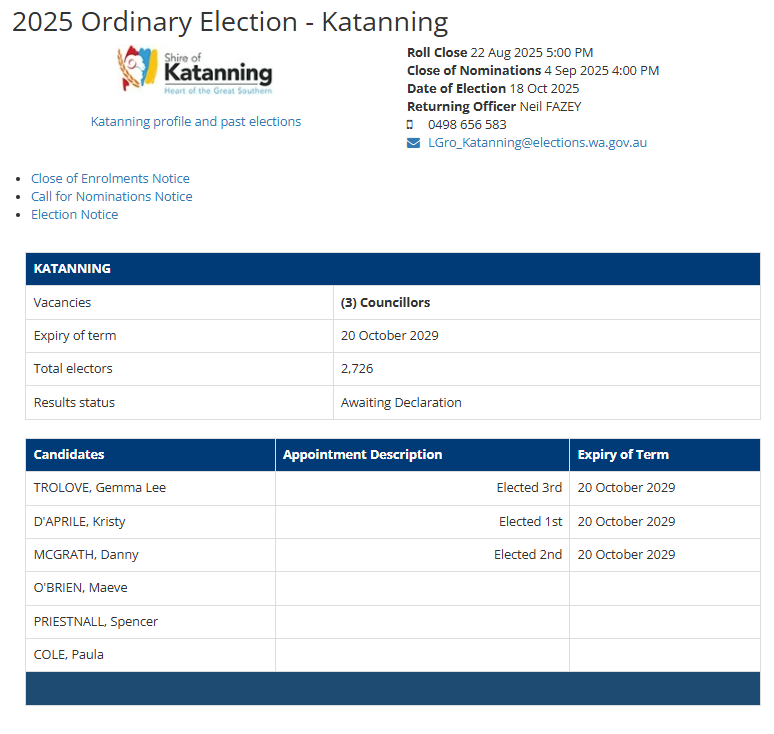Click the mobile phone icon
This screenshot has width=774, height=734.
pos(410,125)
